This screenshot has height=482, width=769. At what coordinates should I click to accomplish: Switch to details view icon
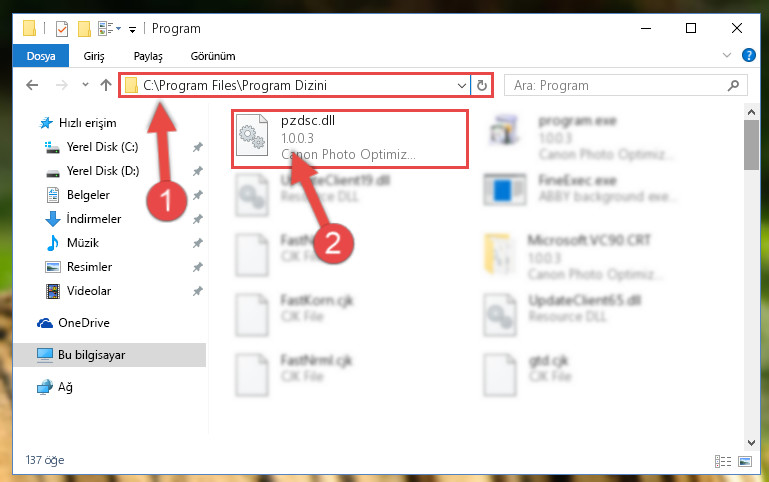(x=722, y=461)
